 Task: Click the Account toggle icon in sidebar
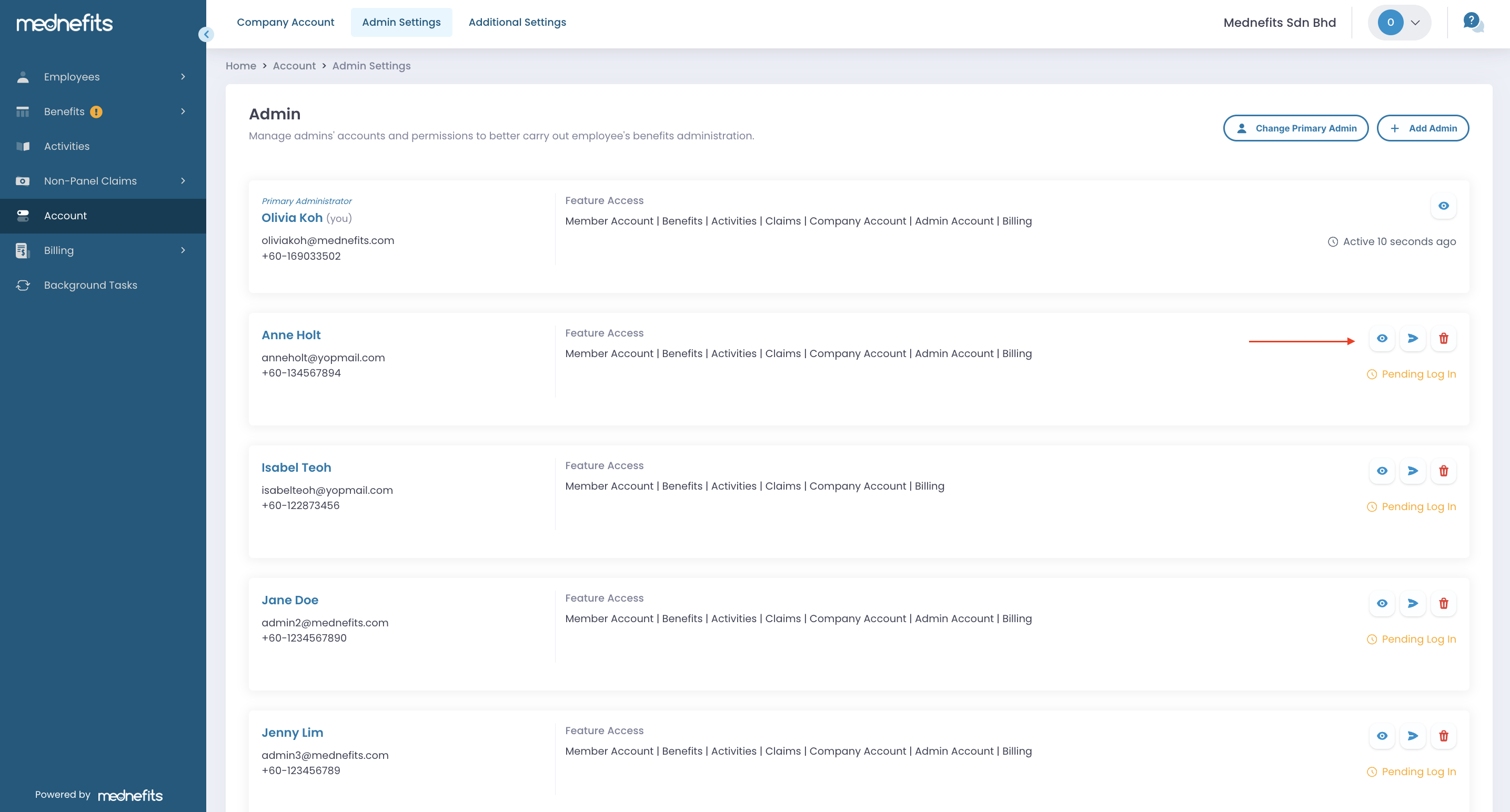coord(23,216)
